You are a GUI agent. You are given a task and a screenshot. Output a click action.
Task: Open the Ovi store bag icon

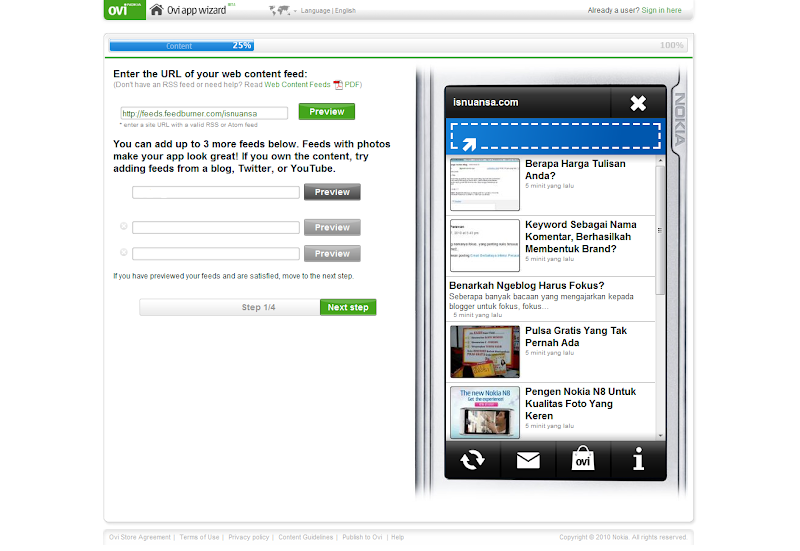583,458
